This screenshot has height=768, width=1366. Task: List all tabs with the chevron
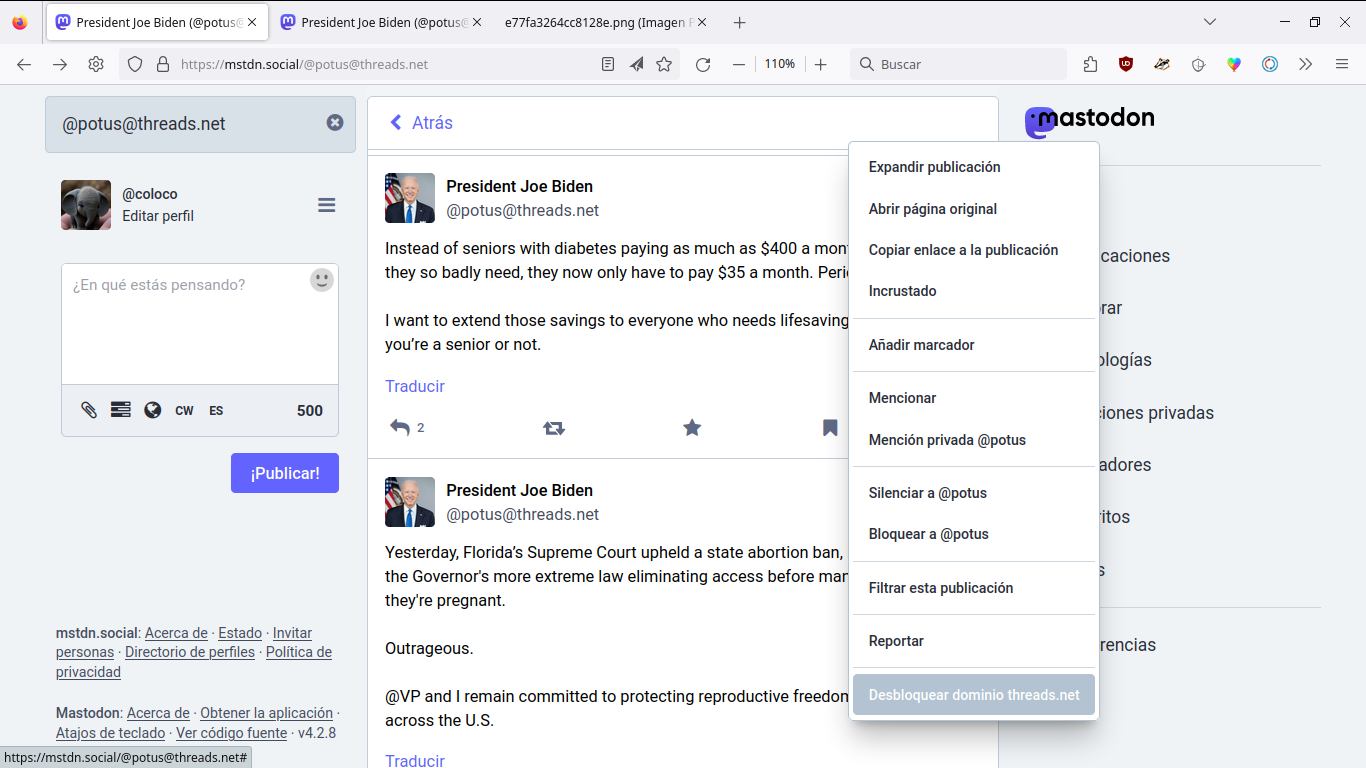click(1210, 22)
